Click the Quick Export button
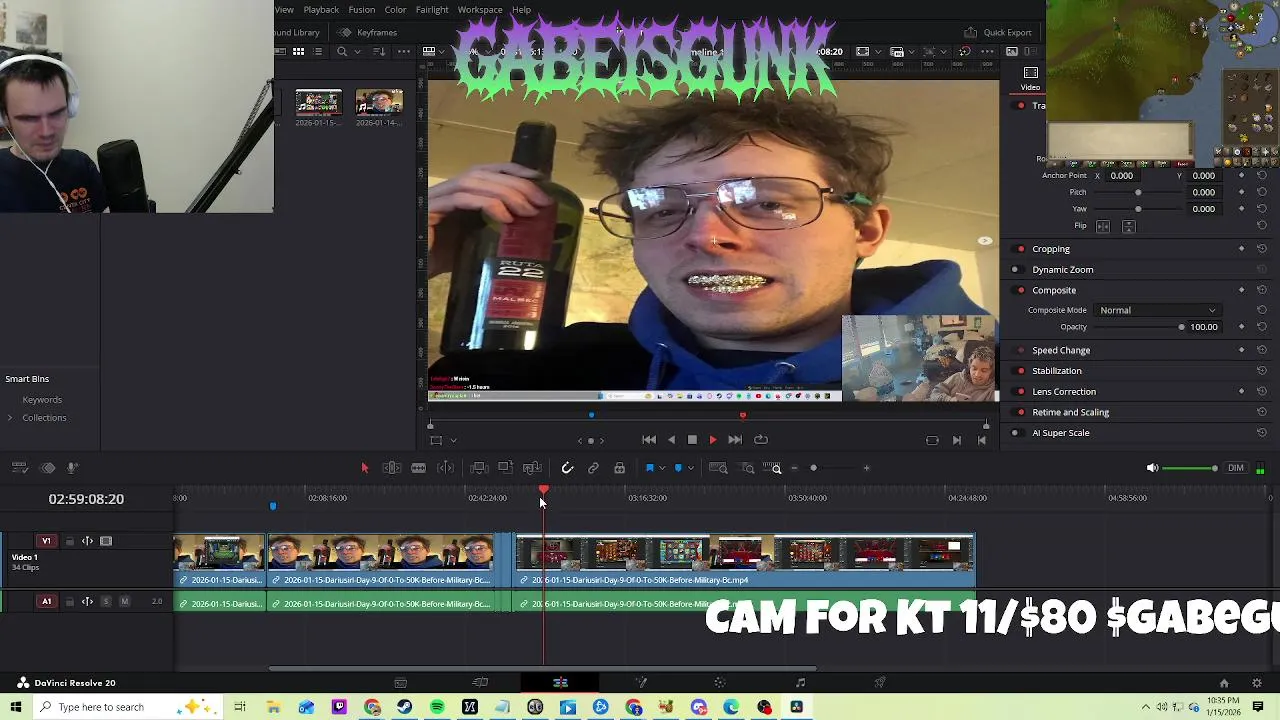 [998, 32]
